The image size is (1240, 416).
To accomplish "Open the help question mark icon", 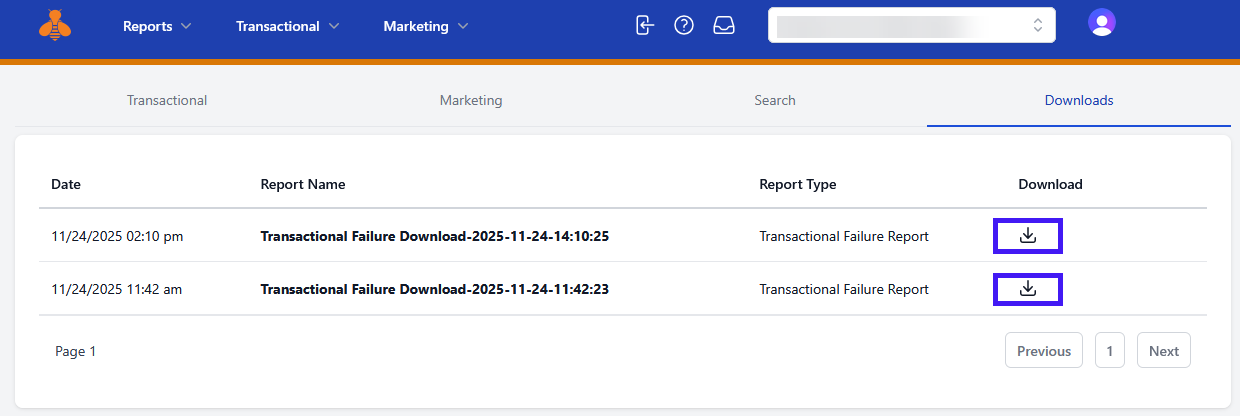I will coord(684,26).
